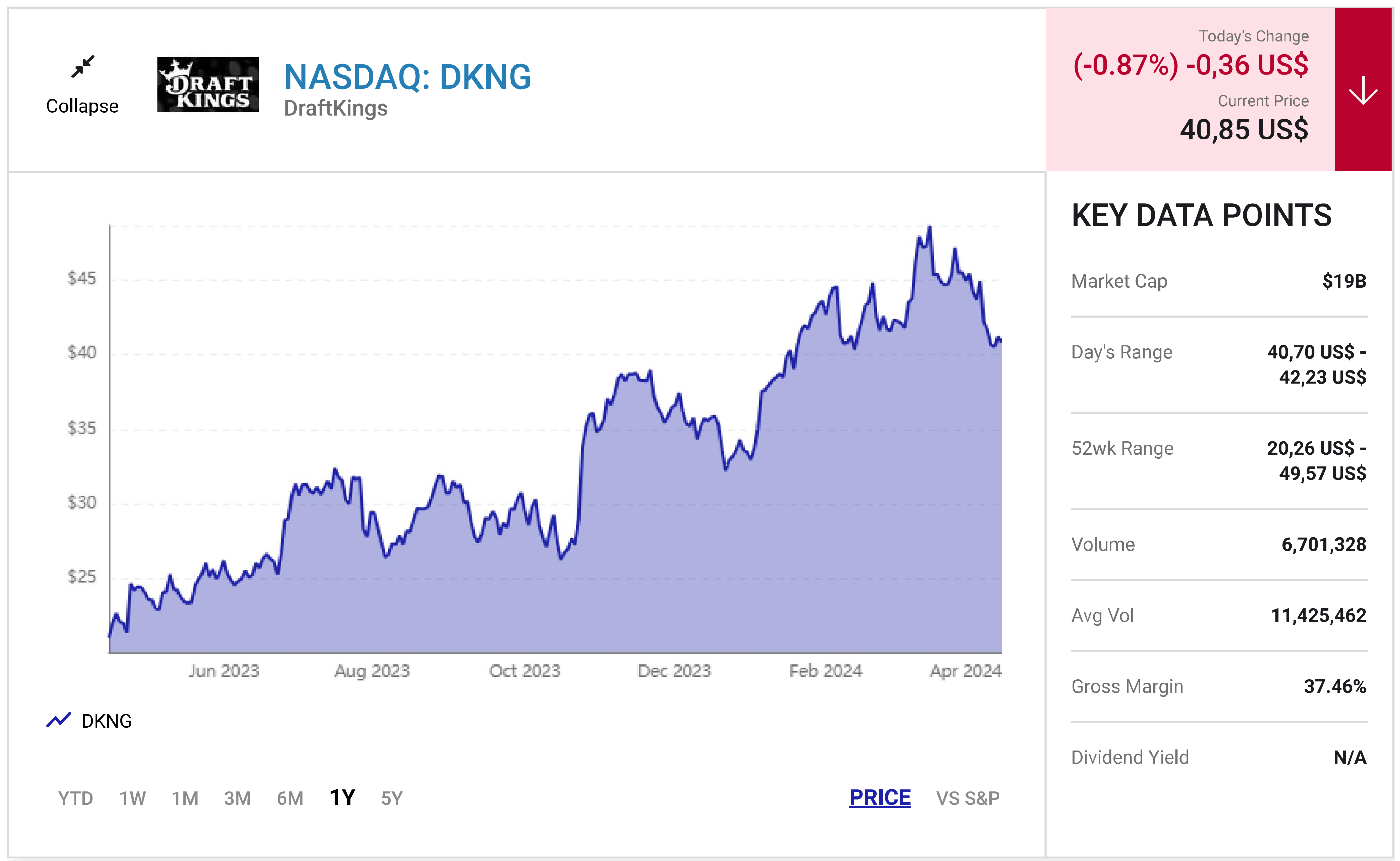The height and width of the screenshot is (861, 1400).
Task: Click the peak point on price chart
Action: 929,227
